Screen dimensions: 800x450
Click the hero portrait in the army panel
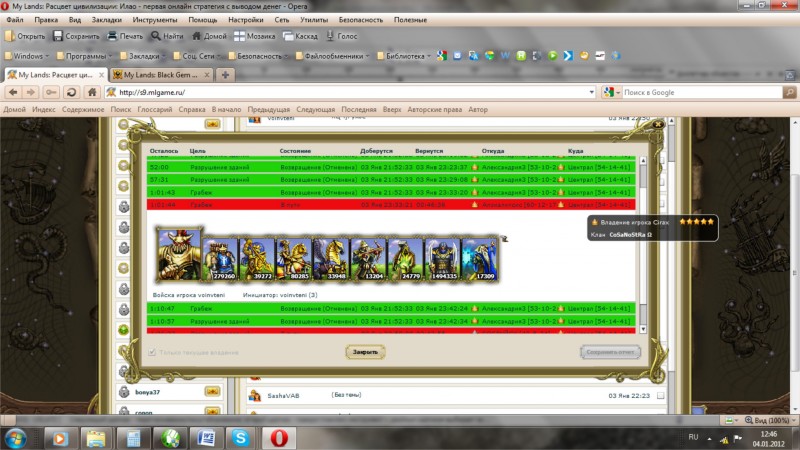tap(179, 254)
